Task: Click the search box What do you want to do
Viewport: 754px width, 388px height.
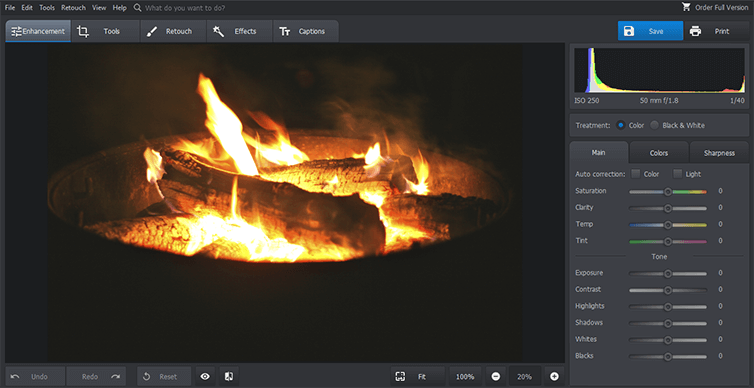Action: click(x=185, y=8)
